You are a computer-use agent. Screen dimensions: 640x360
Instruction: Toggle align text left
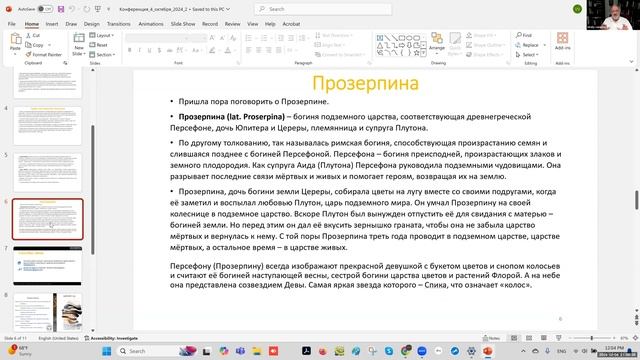[x=249, y=50]
